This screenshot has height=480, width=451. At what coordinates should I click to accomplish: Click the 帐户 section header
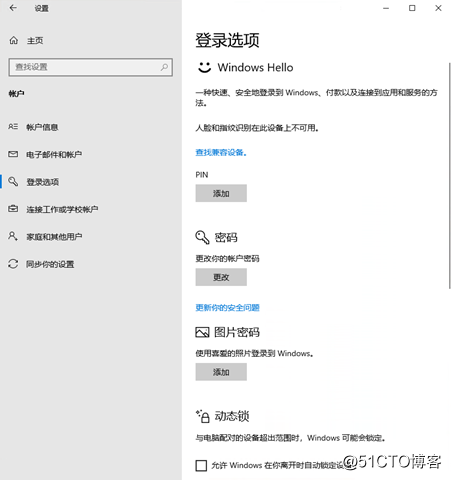[x=16, y=94]
